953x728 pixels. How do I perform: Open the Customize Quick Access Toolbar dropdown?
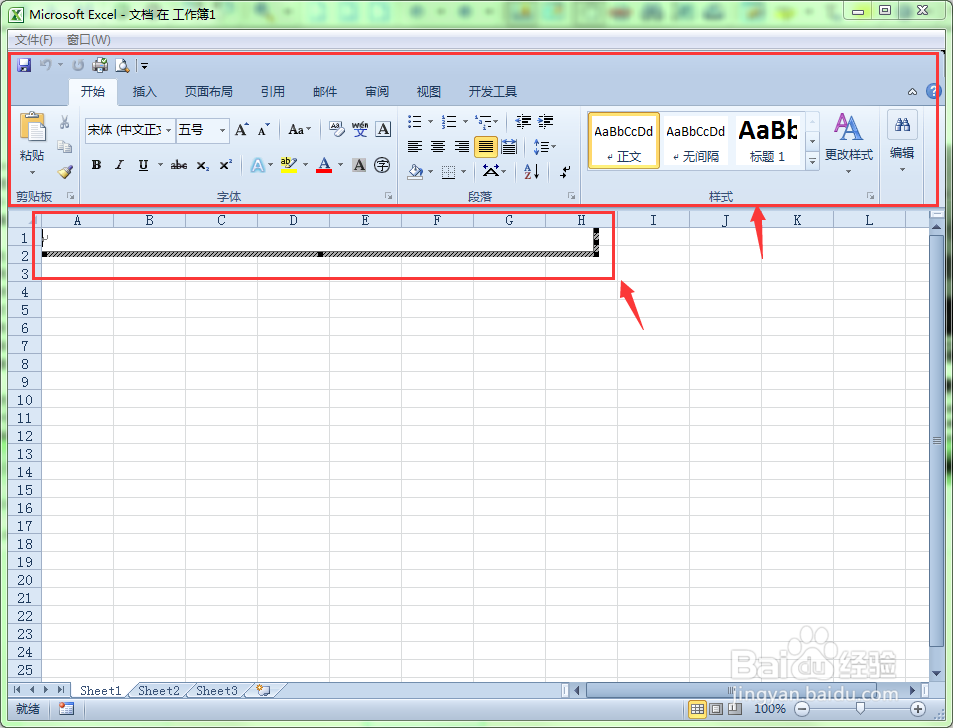click(x=144, y=66)
